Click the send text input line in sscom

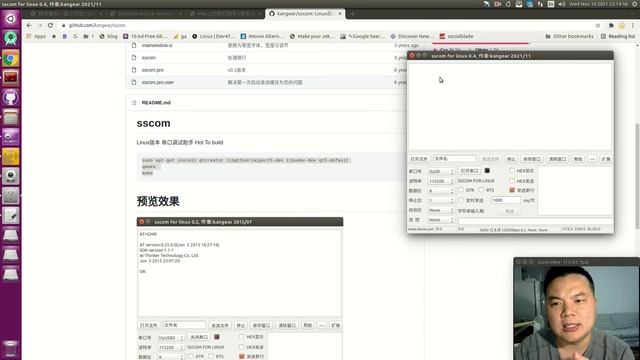[535, 220]
